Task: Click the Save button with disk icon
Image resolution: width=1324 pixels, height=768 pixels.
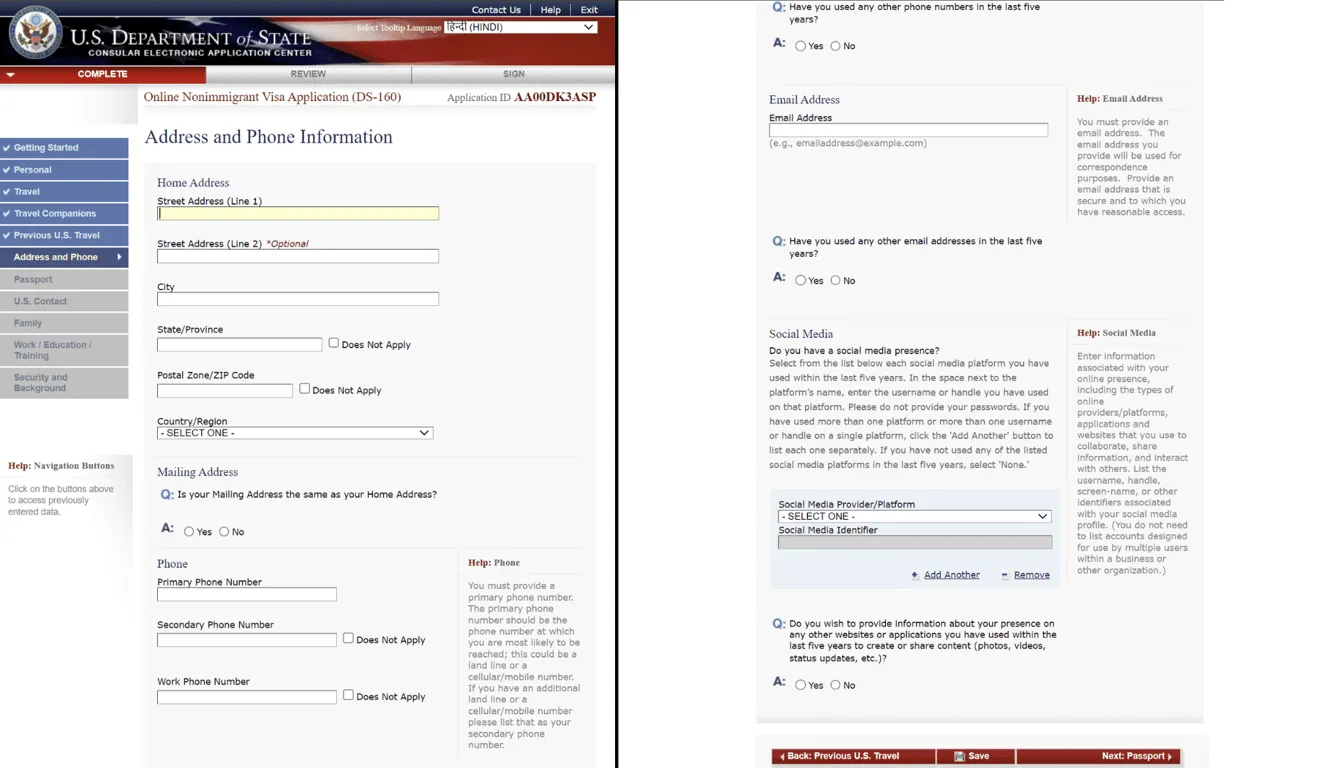Action: (974, 756)
